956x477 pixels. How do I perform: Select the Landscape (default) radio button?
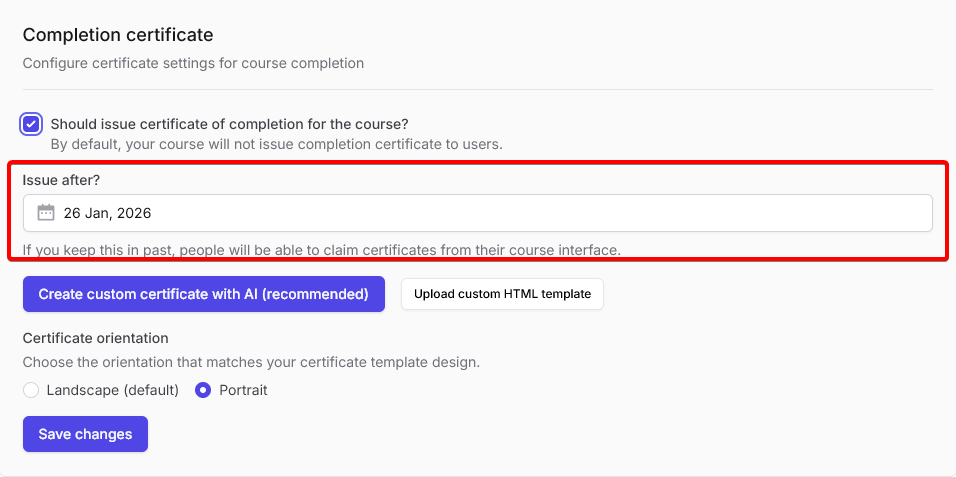coord(31,390)
